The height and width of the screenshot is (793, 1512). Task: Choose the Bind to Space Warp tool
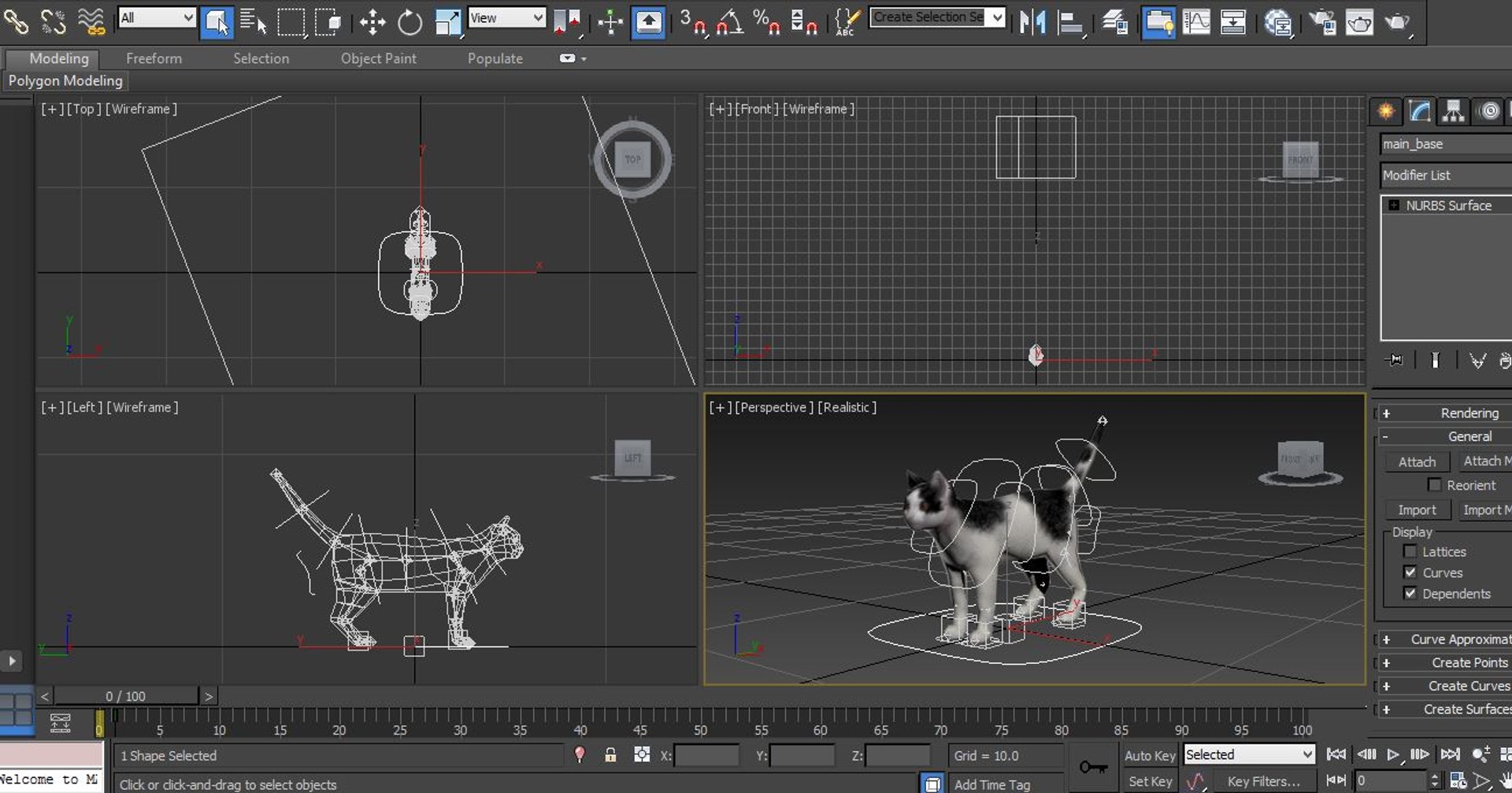91,21
